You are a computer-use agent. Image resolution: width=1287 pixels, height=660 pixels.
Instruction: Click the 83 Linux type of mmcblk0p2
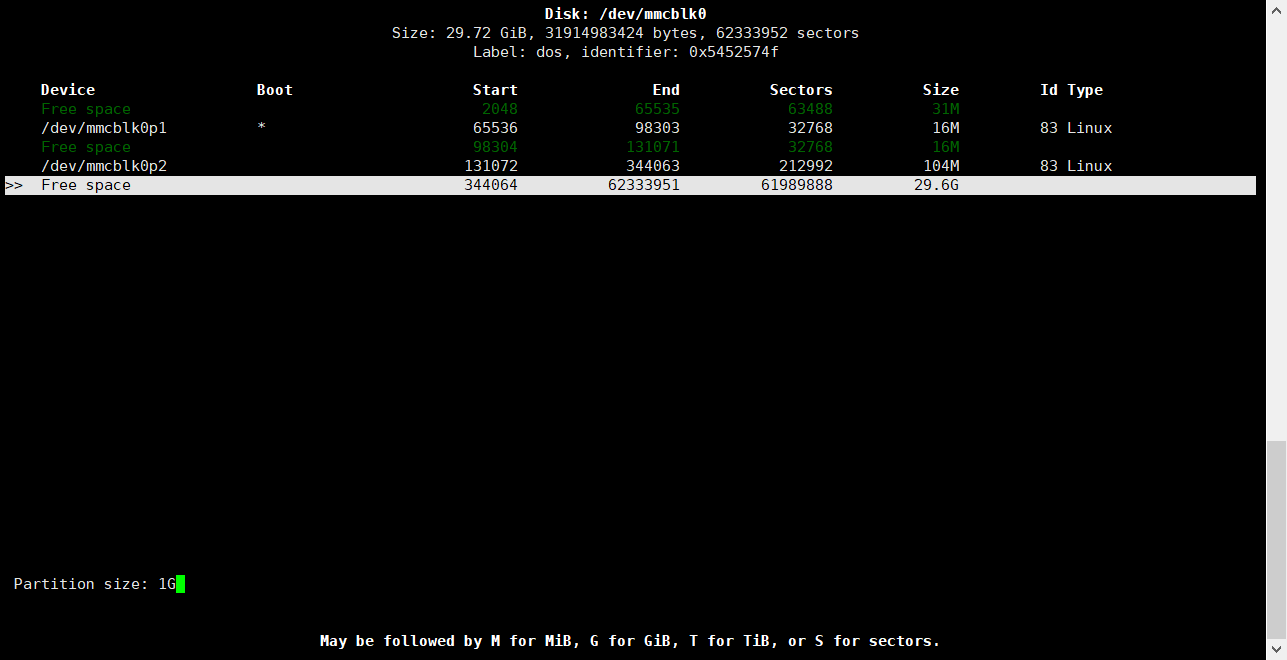coord(1076,166)
